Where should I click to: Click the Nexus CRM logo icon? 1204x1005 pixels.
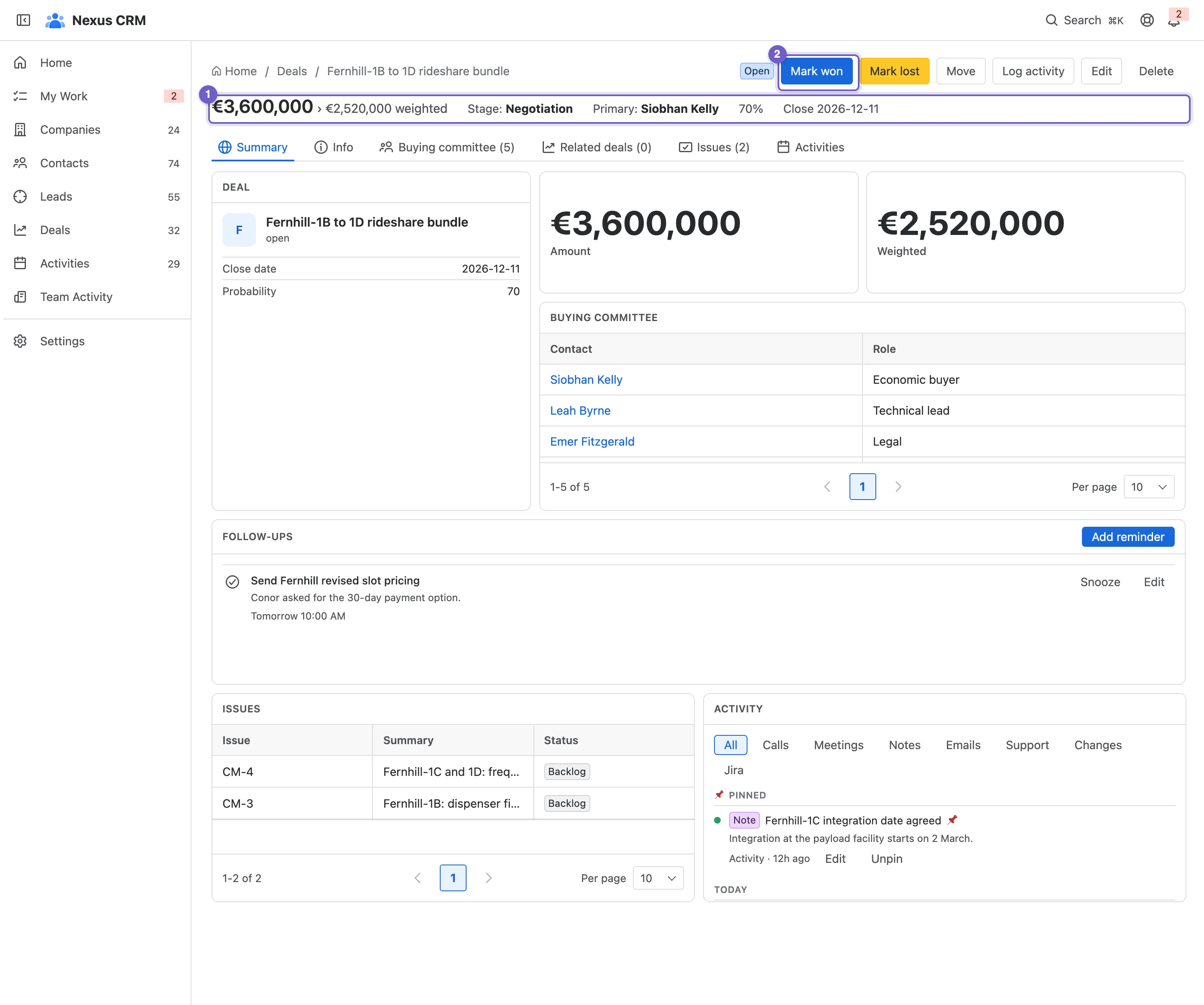[x=55, y=20]
